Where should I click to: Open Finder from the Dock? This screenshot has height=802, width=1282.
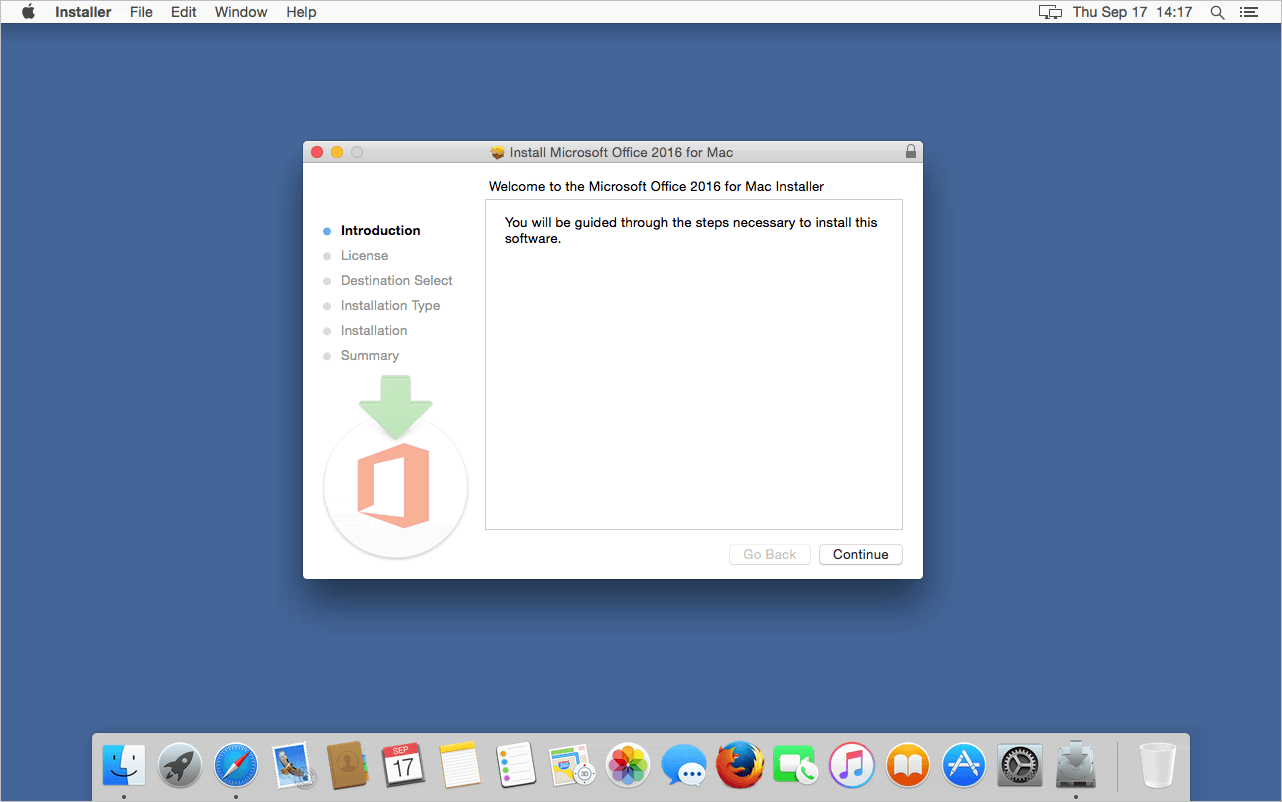(124, 767)
